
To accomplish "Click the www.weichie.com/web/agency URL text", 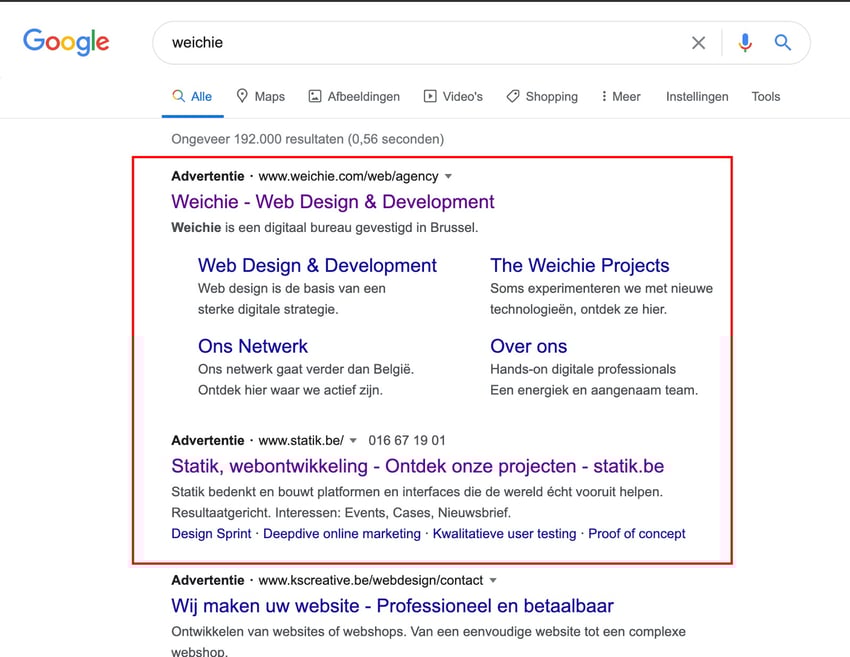I will (x=348, y=176).
